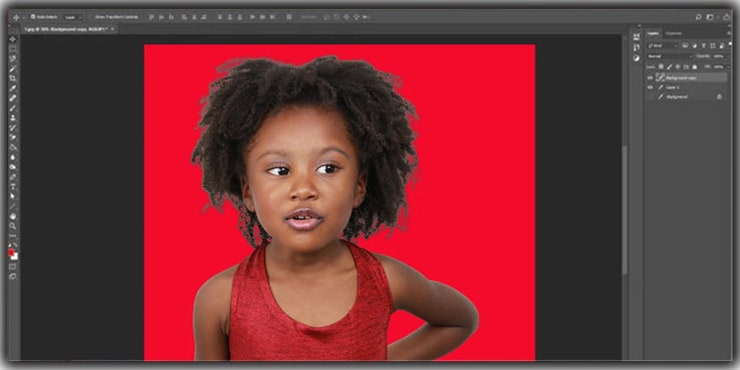
Task: Select the Zoom tool
Action: tap(13, 226)
